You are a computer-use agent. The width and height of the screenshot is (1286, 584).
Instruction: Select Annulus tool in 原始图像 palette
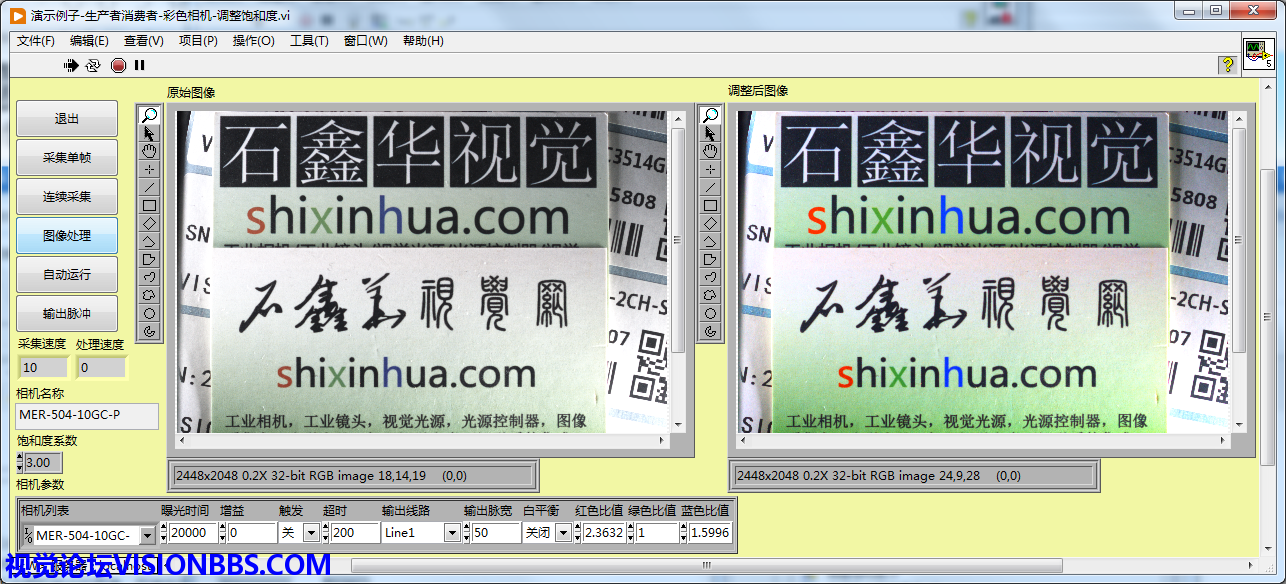[x=149, y=331]
